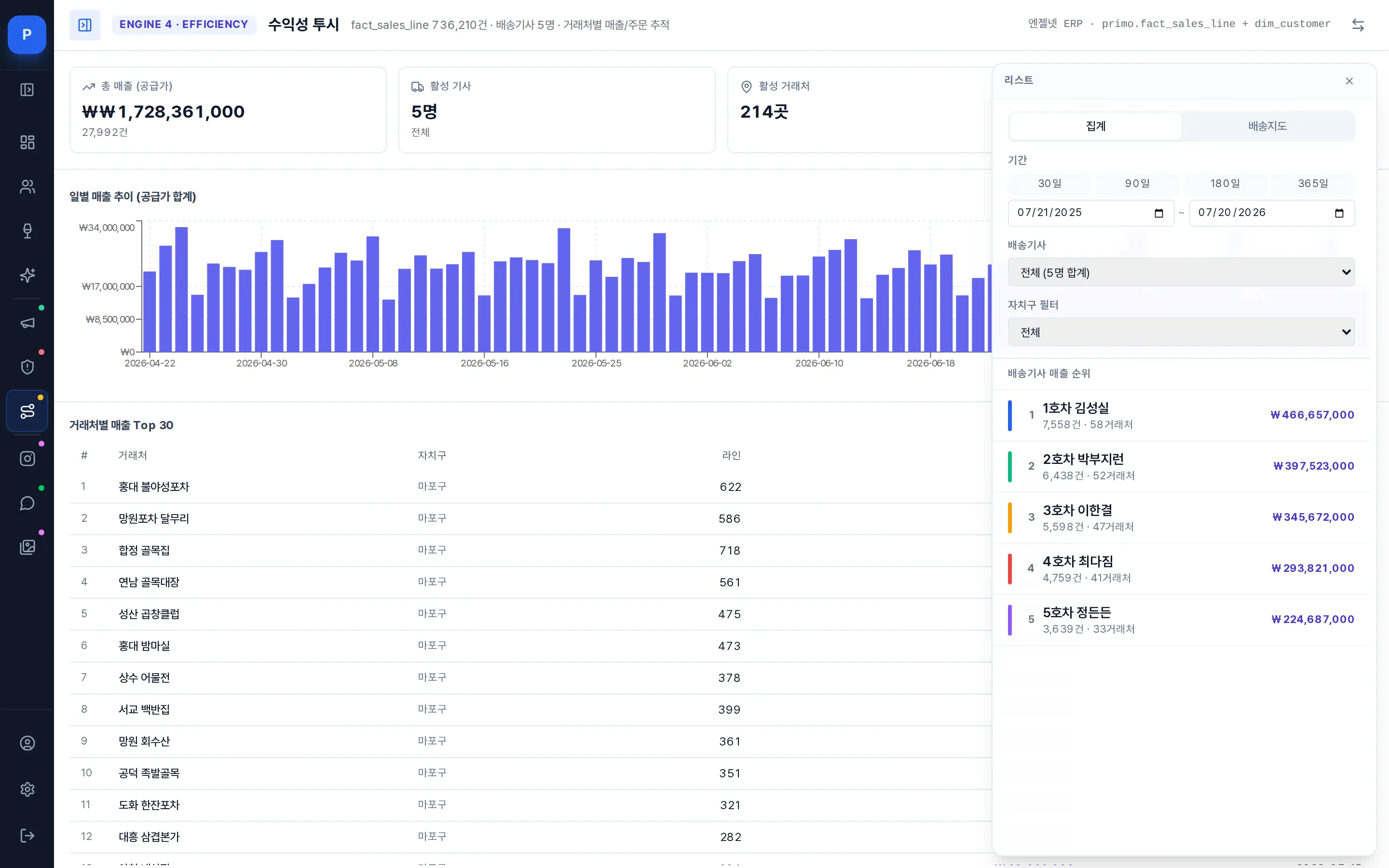Select customer row 홍대 불야성포차
Image resolution: width=1389 pixels, height=868 pixels.
pos(531,487)
